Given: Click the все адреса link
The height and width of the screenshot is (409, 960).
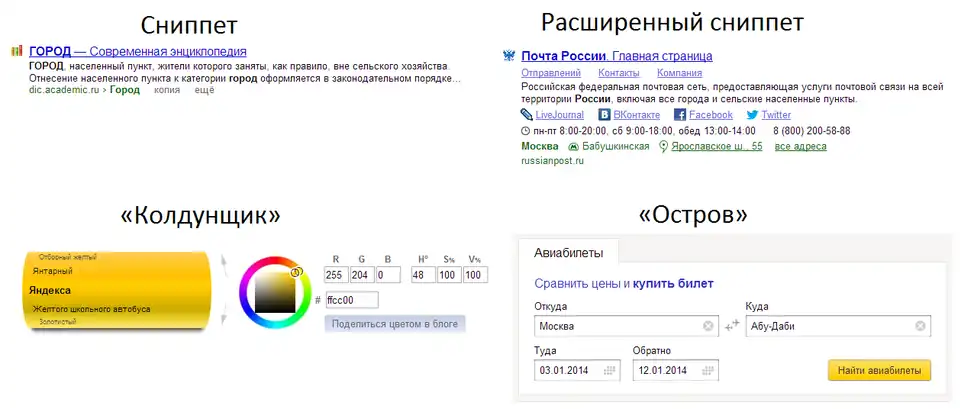Looking at the screenshot, I should coord(801,147).
